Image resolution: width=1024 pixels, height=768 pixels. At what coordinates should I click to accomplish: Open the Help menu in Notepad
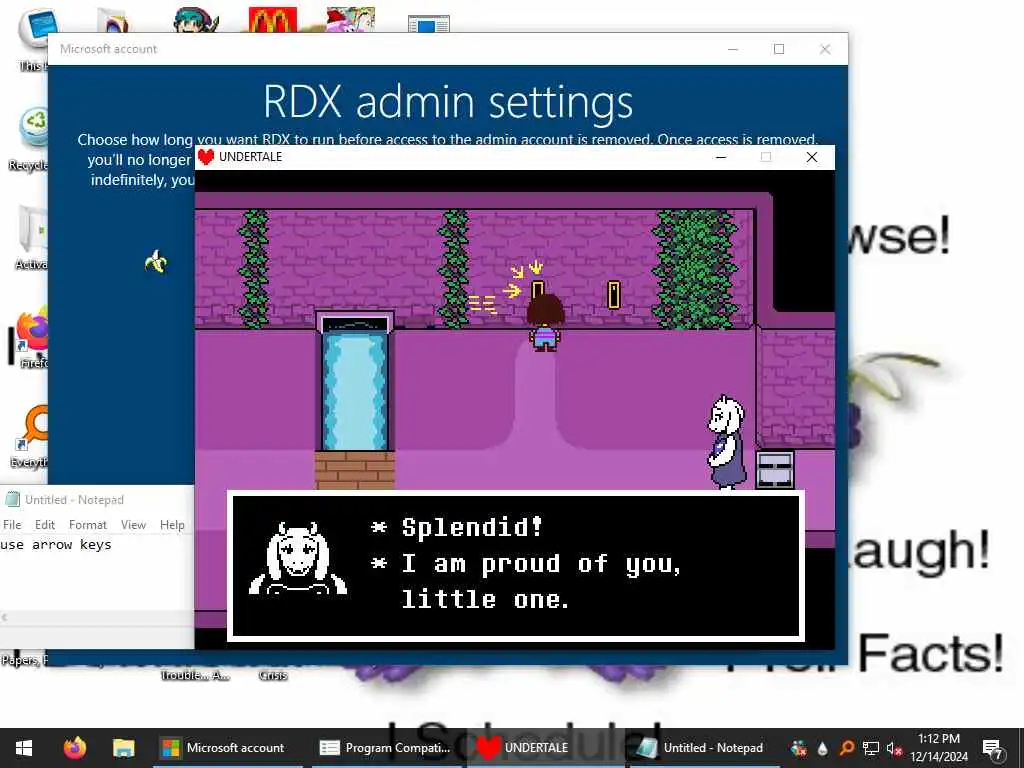pyautogui.click(x=172, y=525)
